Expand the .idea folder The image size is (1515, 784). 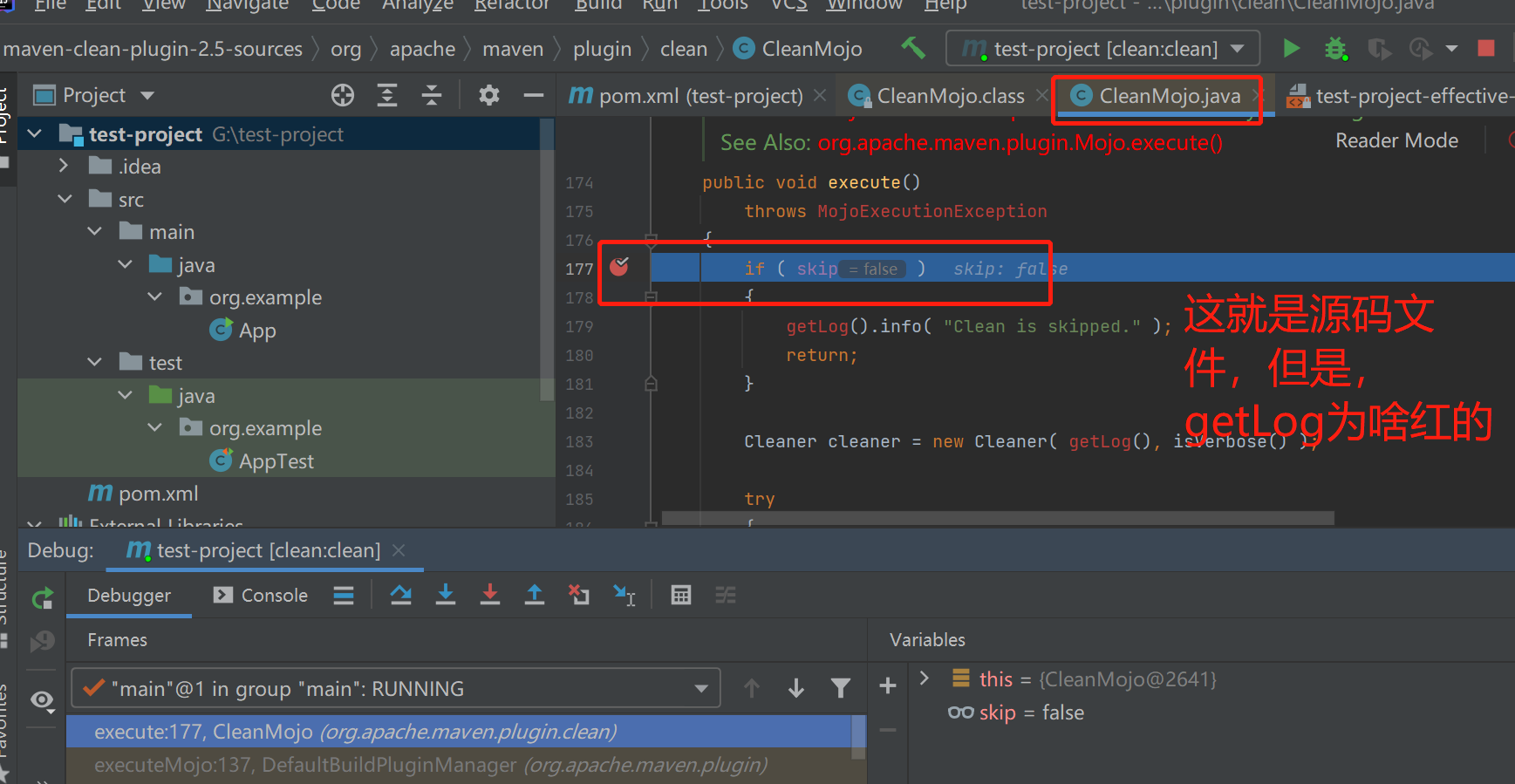pyautogui.click(x=64, y=166)
